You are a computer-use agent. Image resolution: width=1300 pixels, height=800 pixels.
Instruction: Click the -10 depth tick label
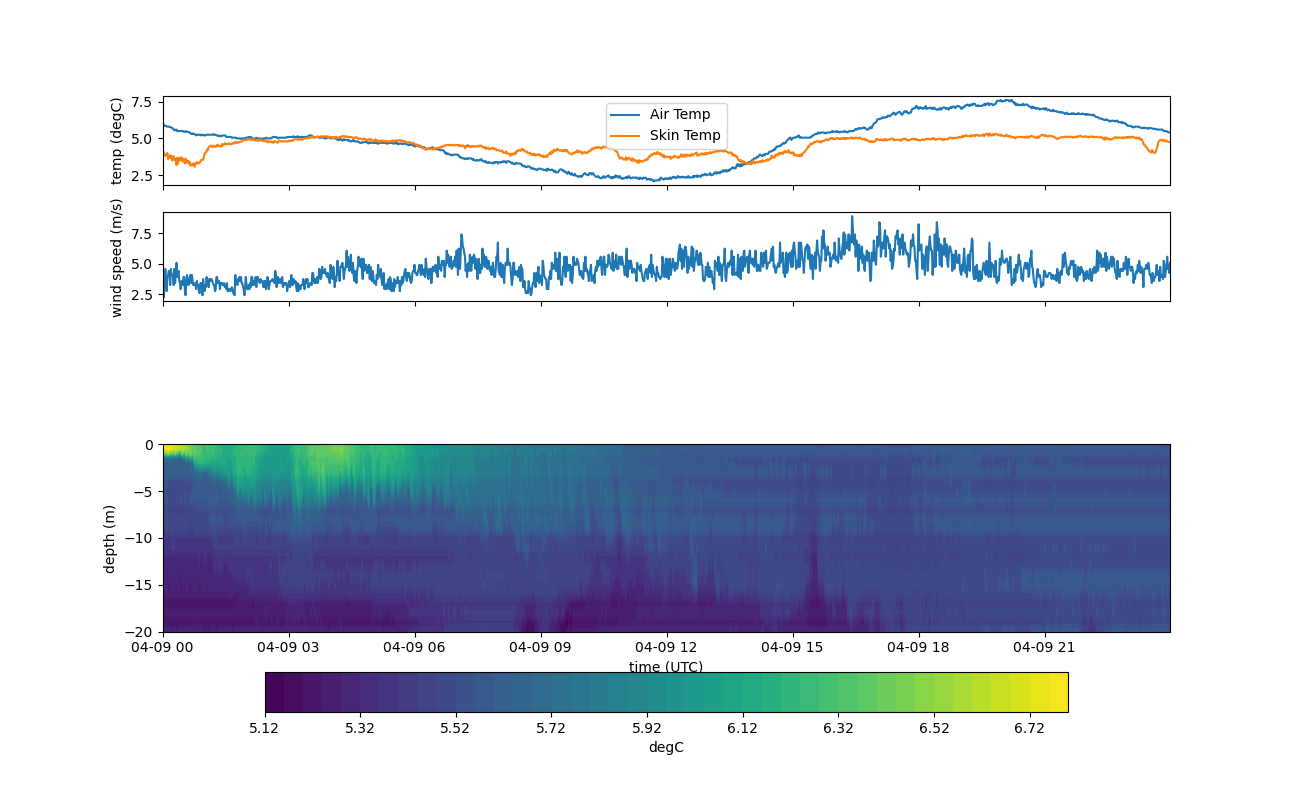(141, 539)
